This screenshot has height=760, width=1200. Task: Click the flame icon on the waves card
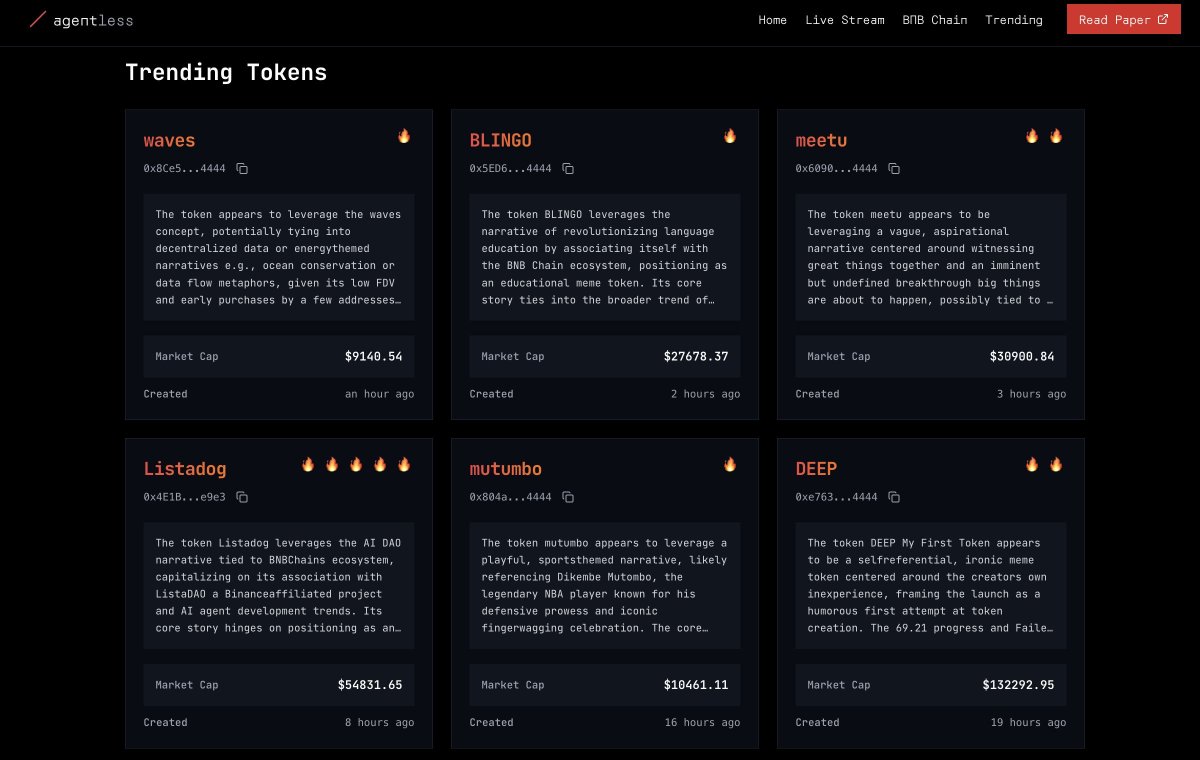(404, 137)
